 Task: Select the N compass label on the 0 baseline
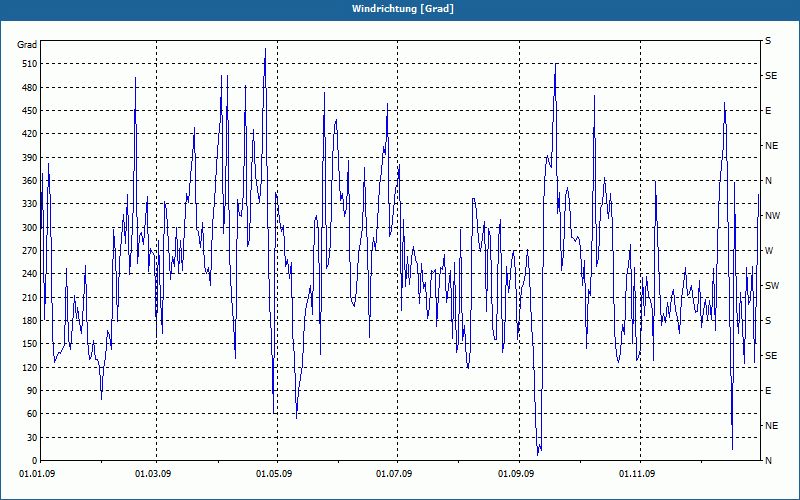[769, 461]
